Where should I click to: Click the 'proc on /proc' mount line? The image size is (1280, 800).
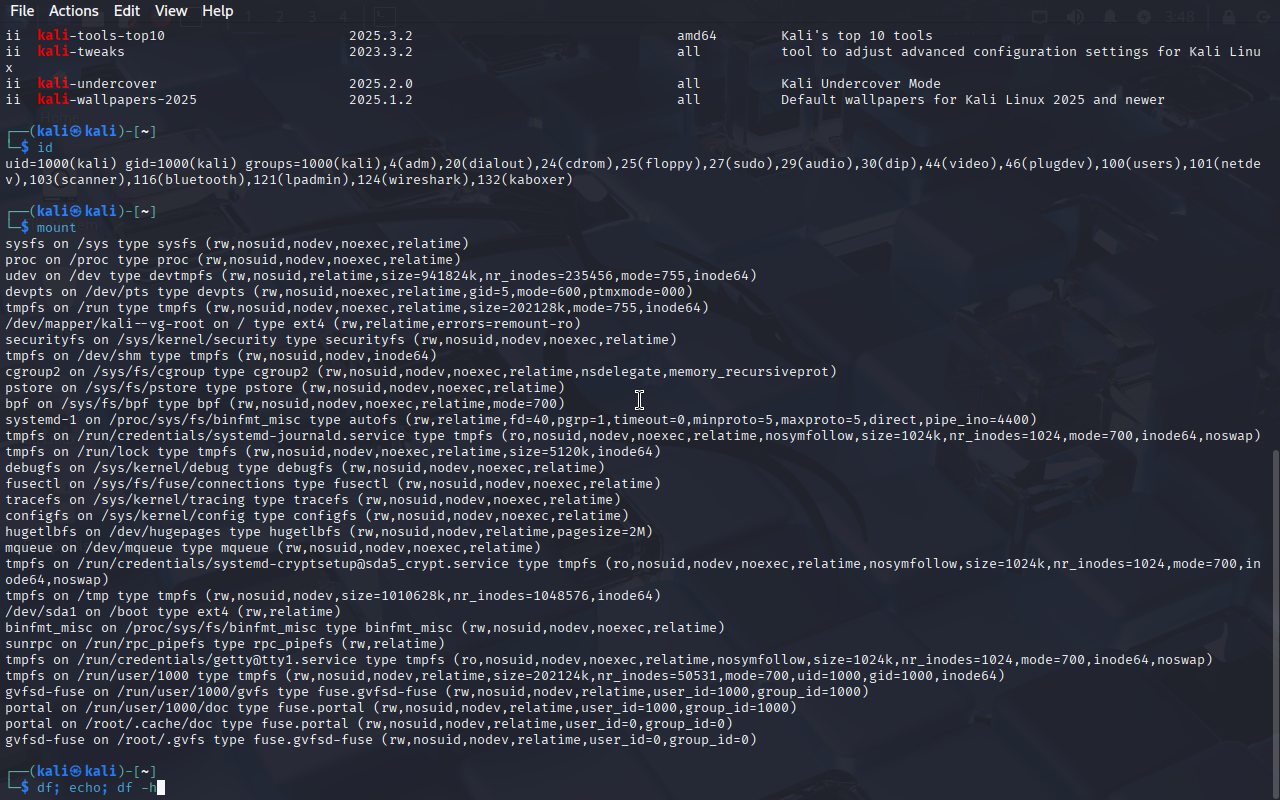tap(233, 260)
